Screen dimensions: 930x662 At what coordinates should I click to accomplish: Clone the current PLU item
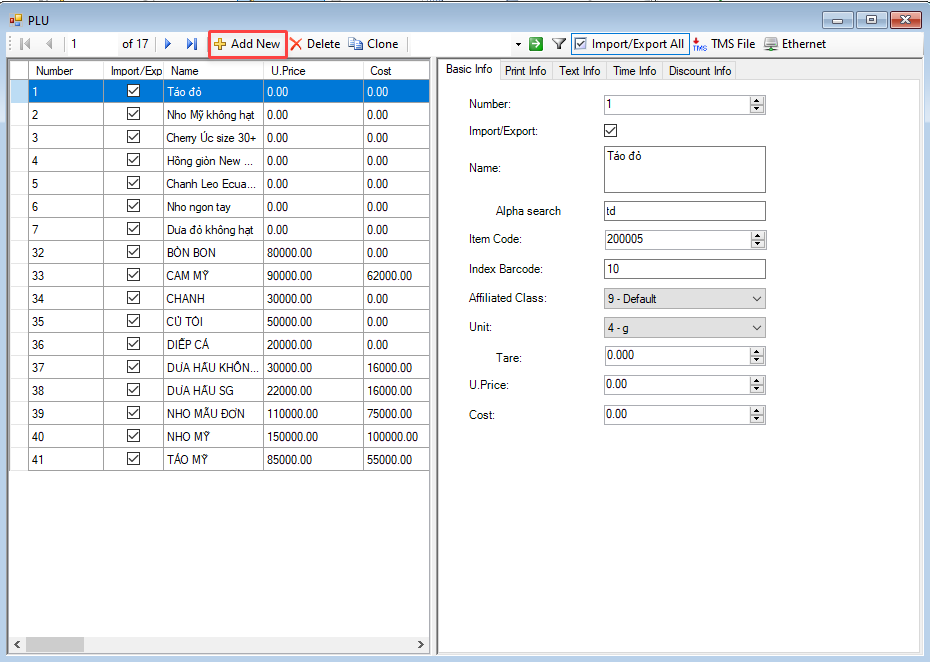click(x=373, y=44)
